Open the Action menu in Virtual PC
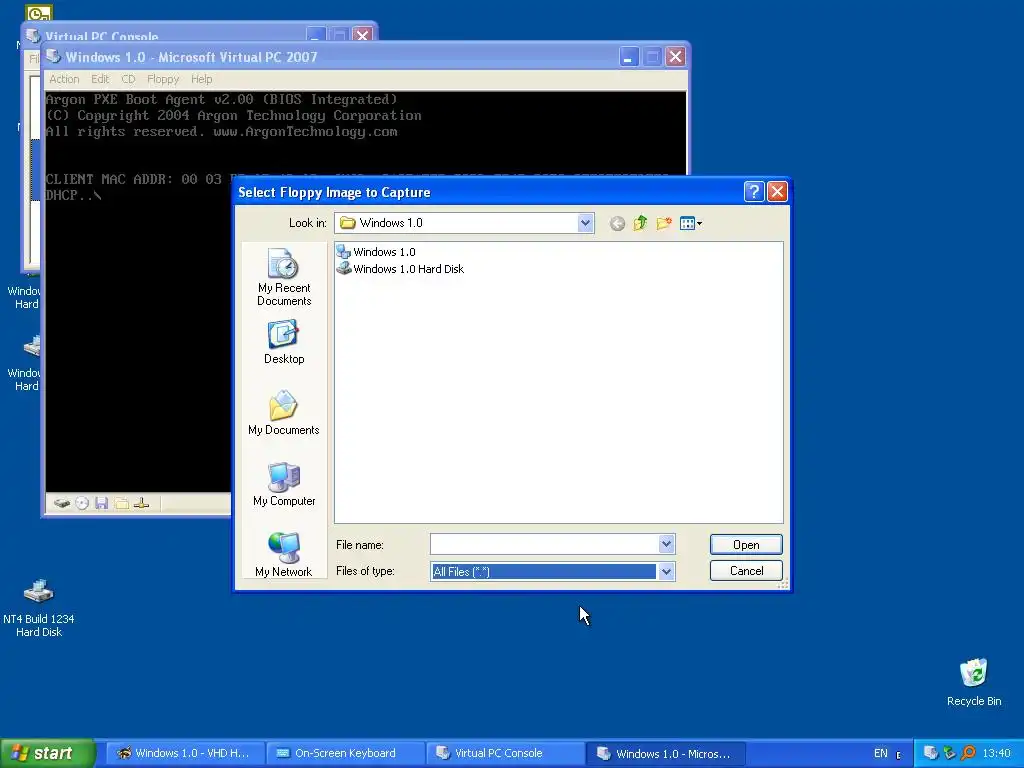Screen dimensions: 1024x768 (64, 79)
